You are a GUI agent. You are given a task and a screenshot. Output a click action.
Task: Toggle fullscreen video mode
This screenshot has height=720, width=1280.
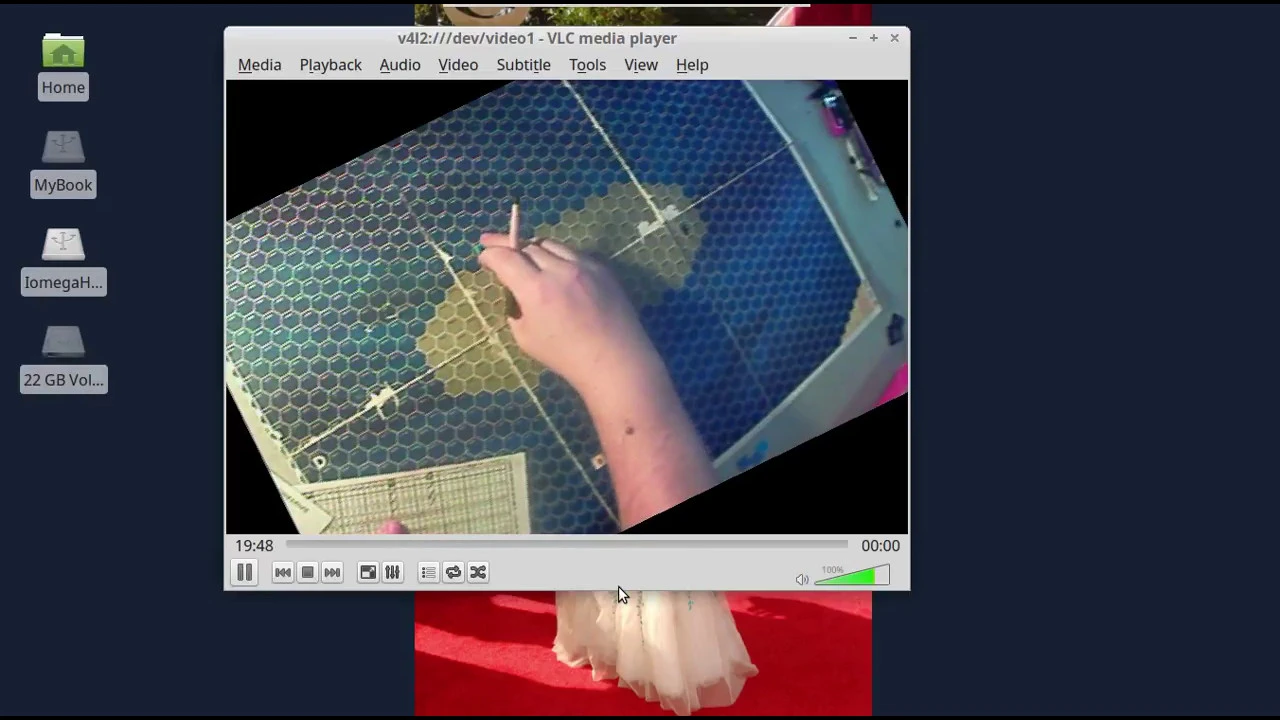point(368,572)
